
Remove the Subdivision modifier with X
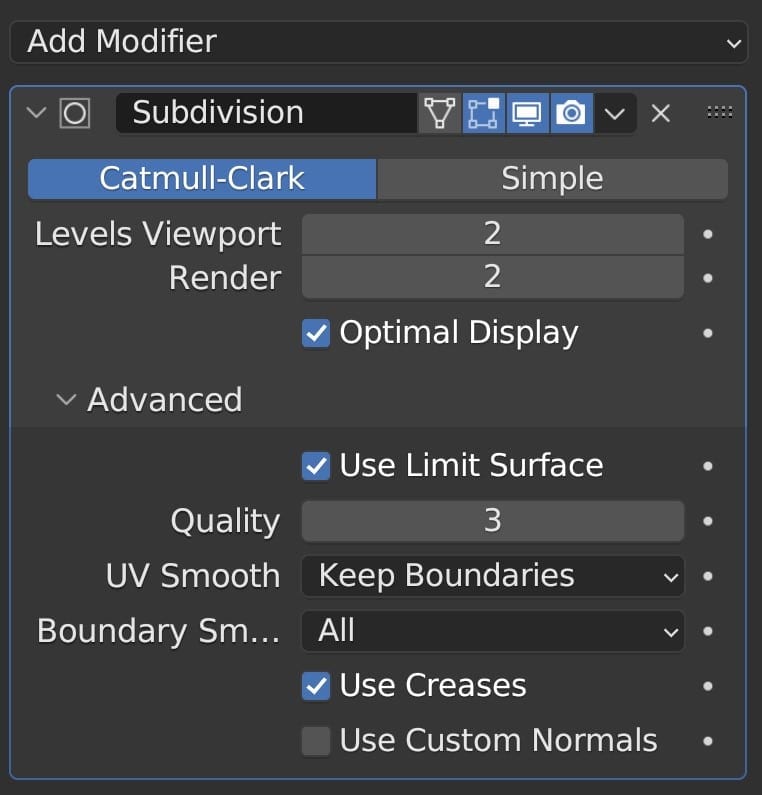pos(660,113)
